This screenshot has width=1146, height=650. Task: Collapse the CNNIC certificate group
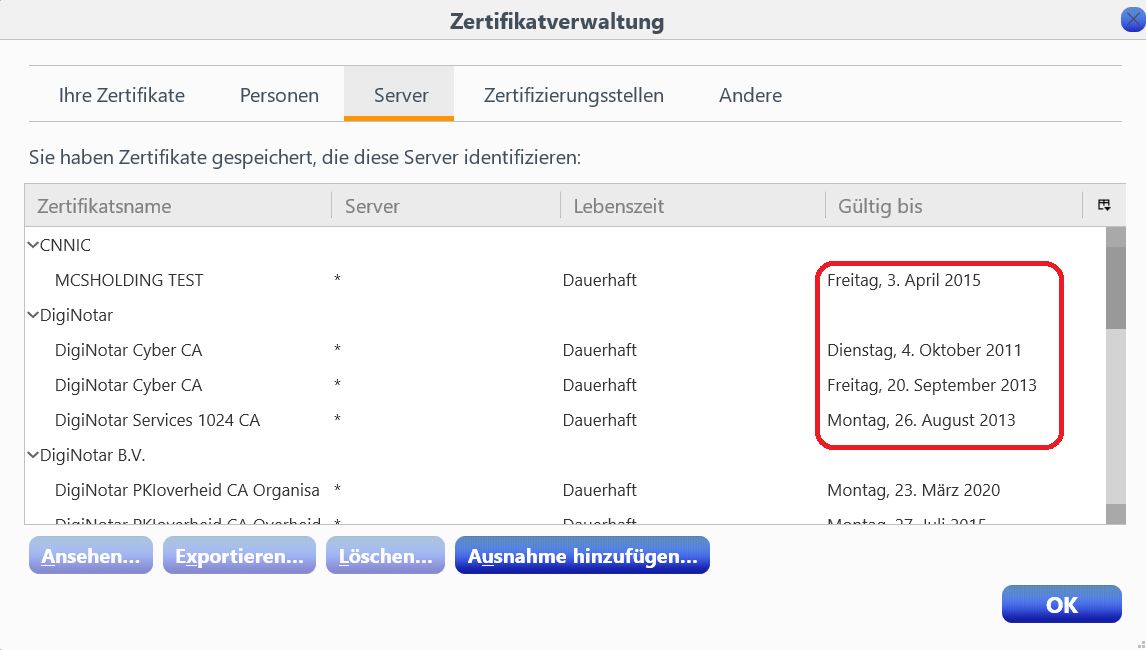(33, 245)
